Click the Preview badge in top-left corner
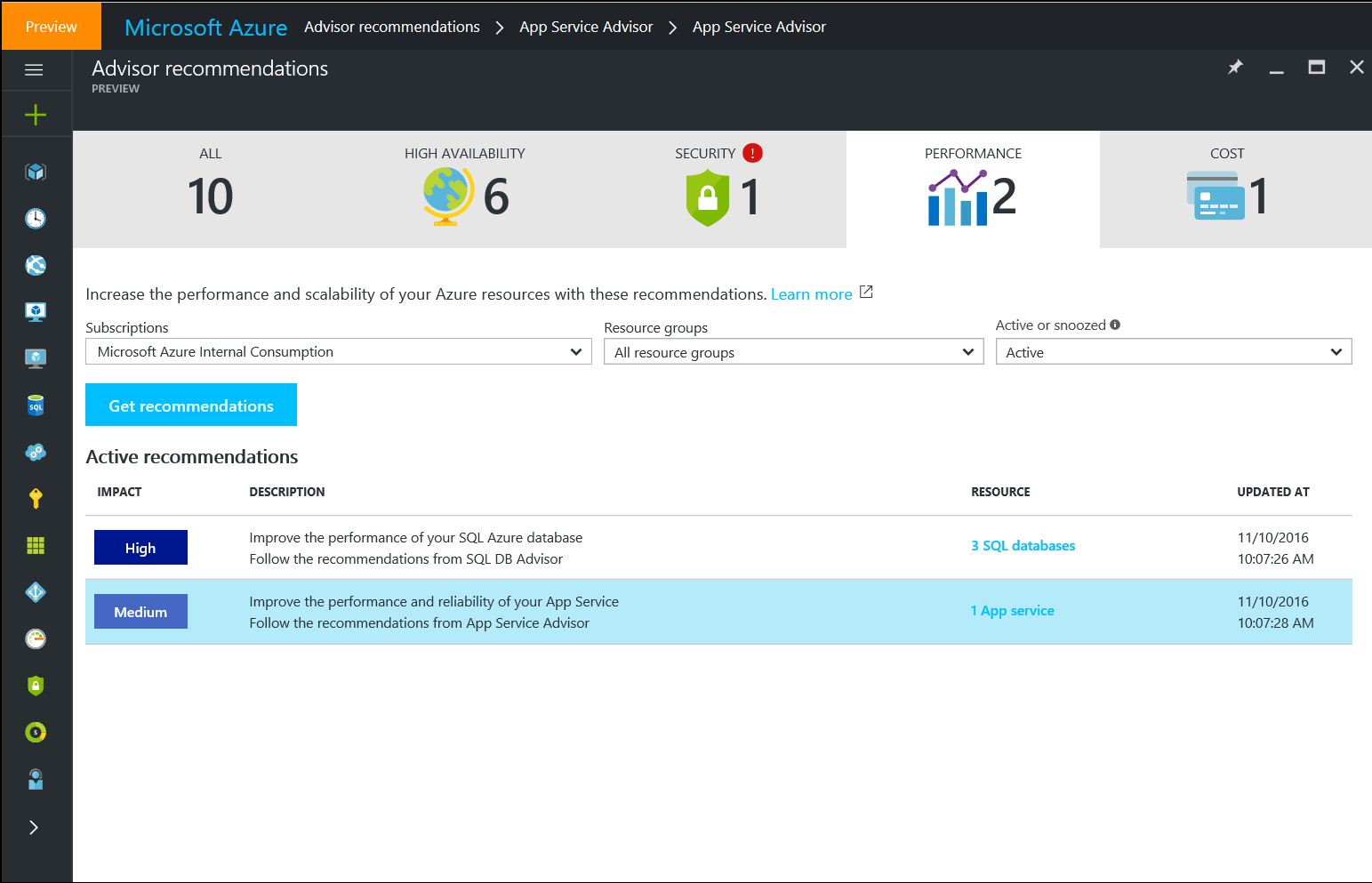1372x883 pixels. 52,27
